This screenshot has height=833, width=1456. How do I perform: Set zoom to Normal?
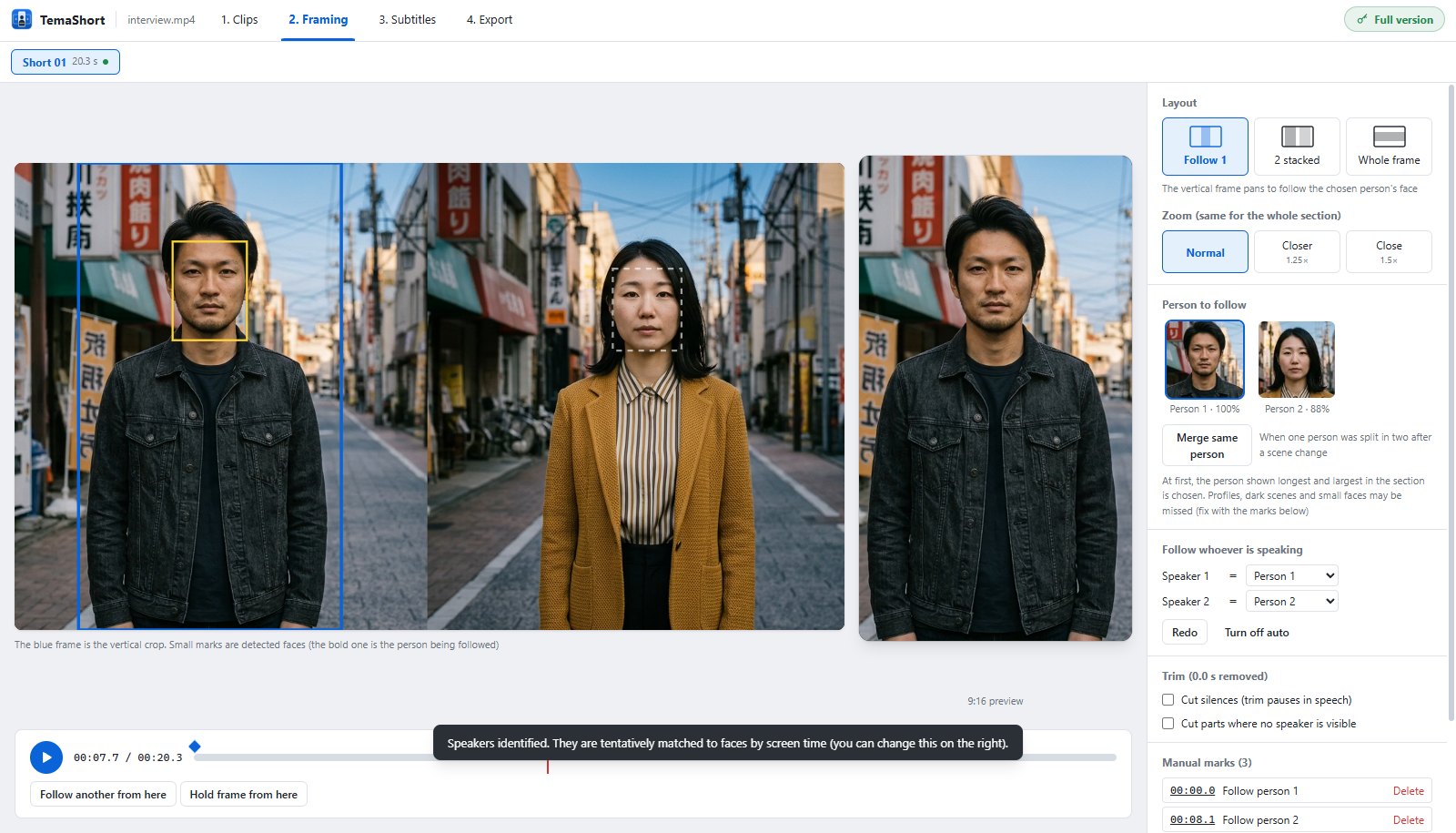click(1205, 252)
